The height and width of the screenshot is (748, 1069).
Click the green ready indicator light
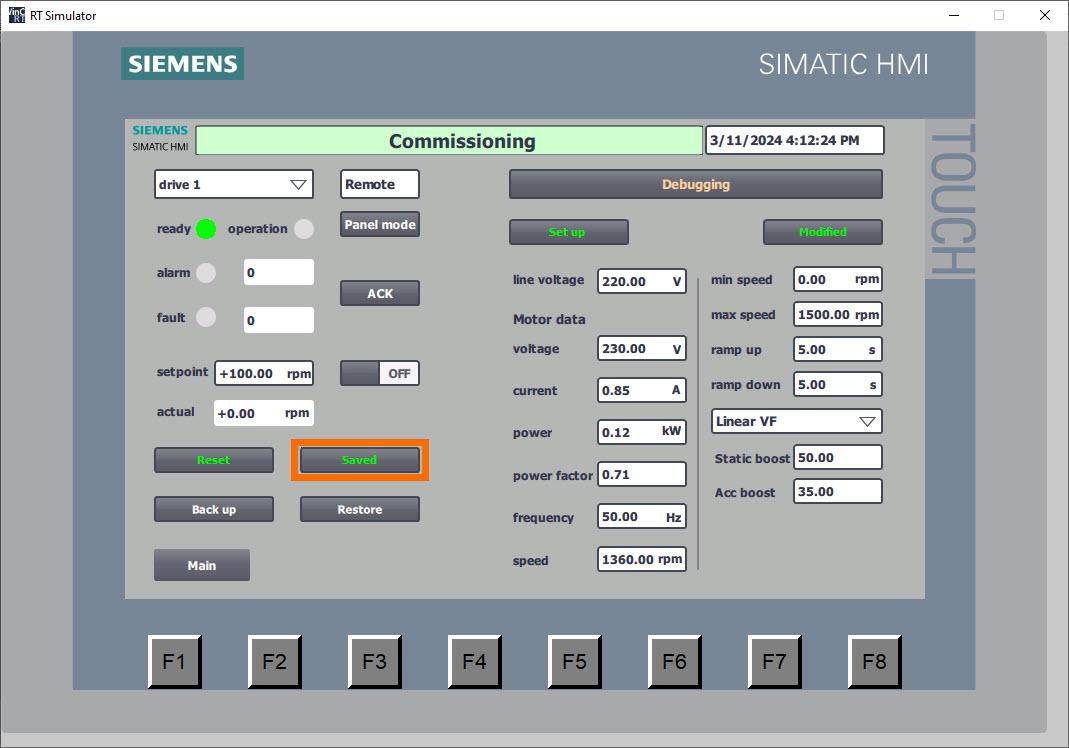coord(205,229)
